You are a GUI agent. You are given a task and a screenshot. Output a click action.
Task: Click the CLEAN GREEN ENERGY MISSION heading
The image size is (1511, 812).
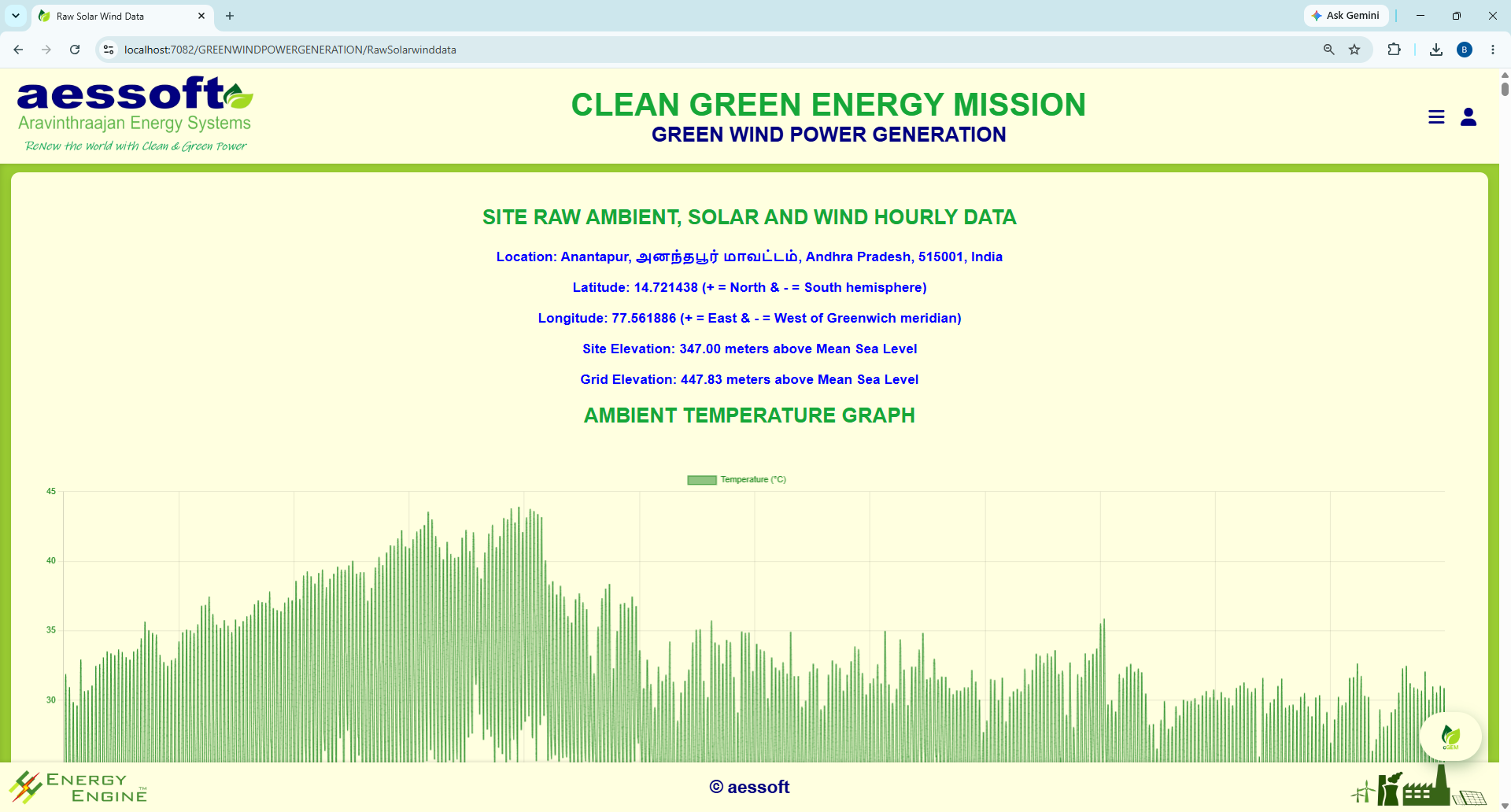[x=828, y=105]
